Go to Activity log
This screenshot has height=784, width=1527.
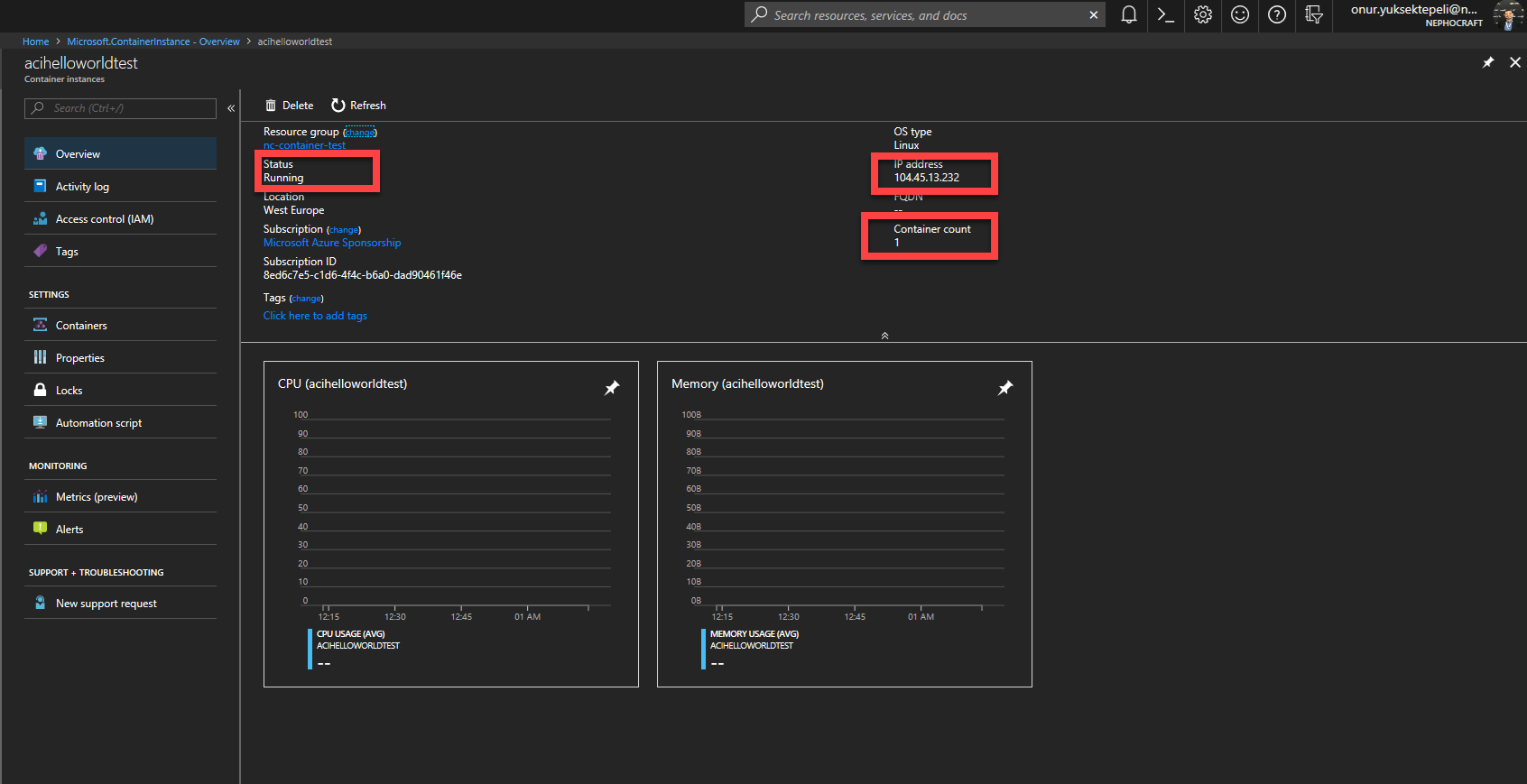point(120,186)
